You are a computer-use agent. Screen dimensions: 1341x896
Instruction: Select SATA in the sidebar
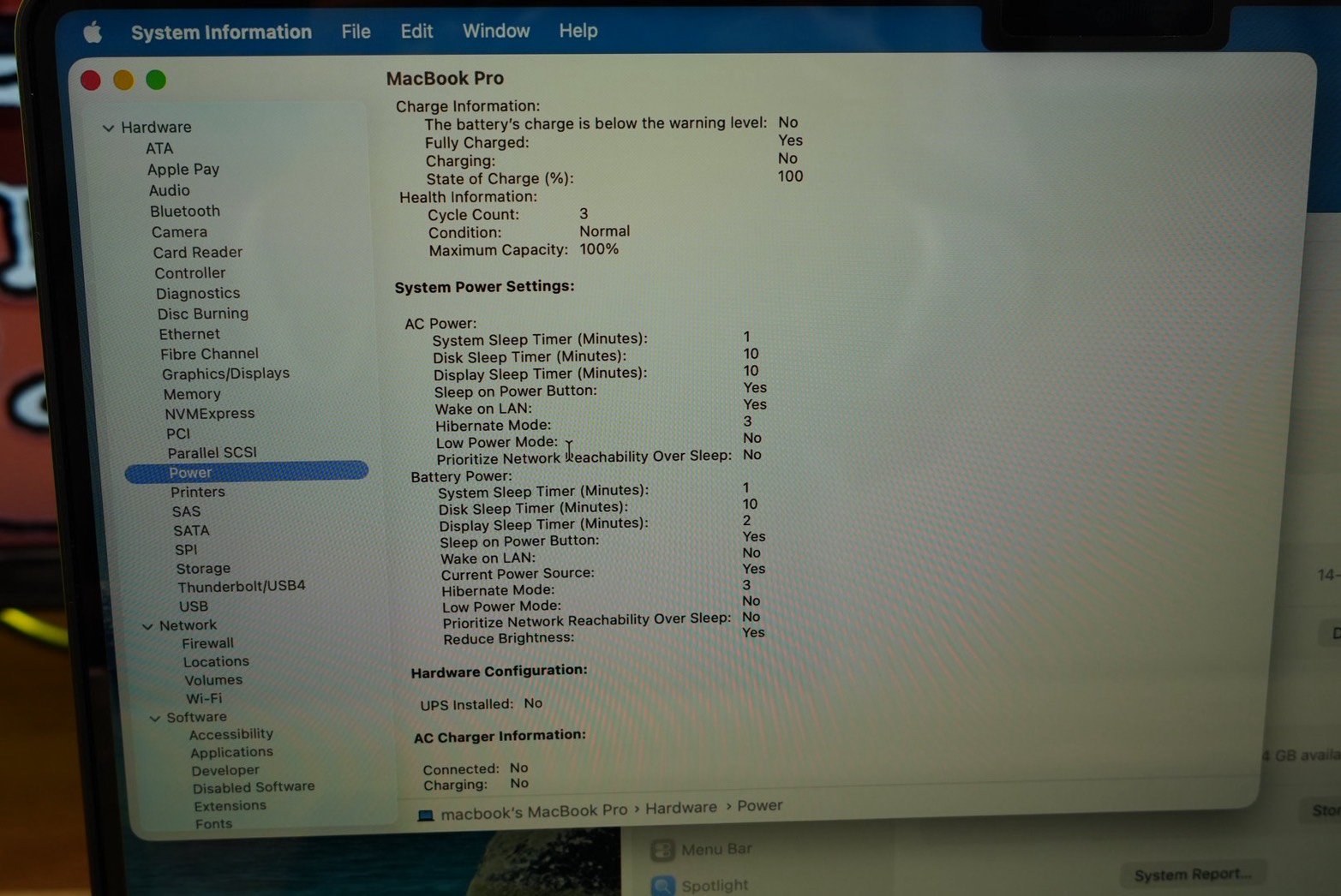pyautogui.click(x=191, y=531)
